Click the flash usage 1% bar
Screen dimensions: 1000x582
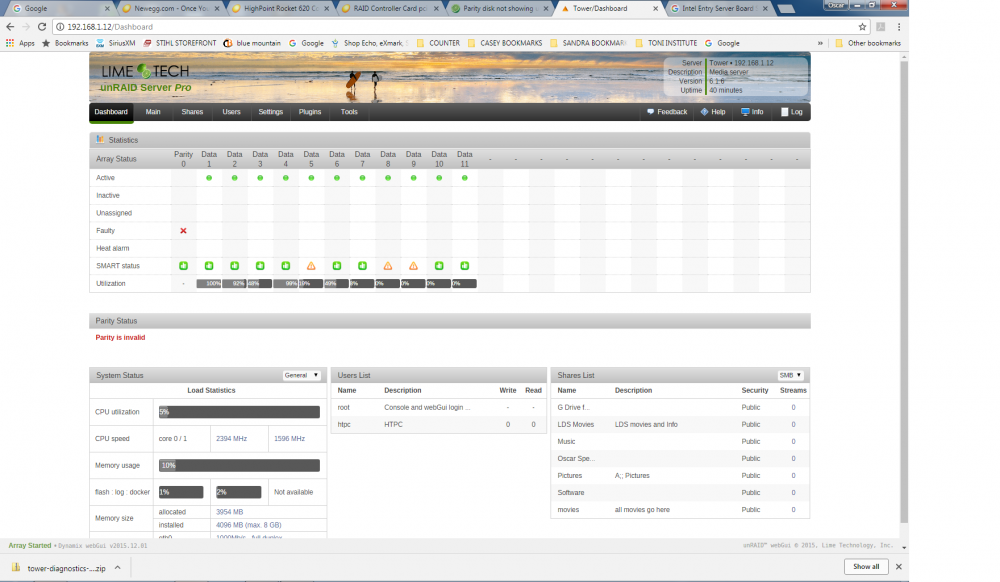click(181, 492)
